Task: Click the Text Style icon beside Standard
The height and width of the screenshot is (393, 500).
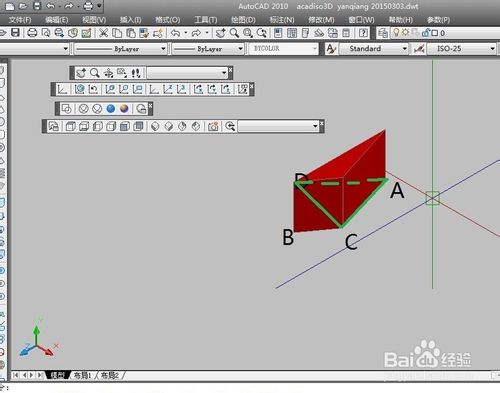Action: point(331,49)
